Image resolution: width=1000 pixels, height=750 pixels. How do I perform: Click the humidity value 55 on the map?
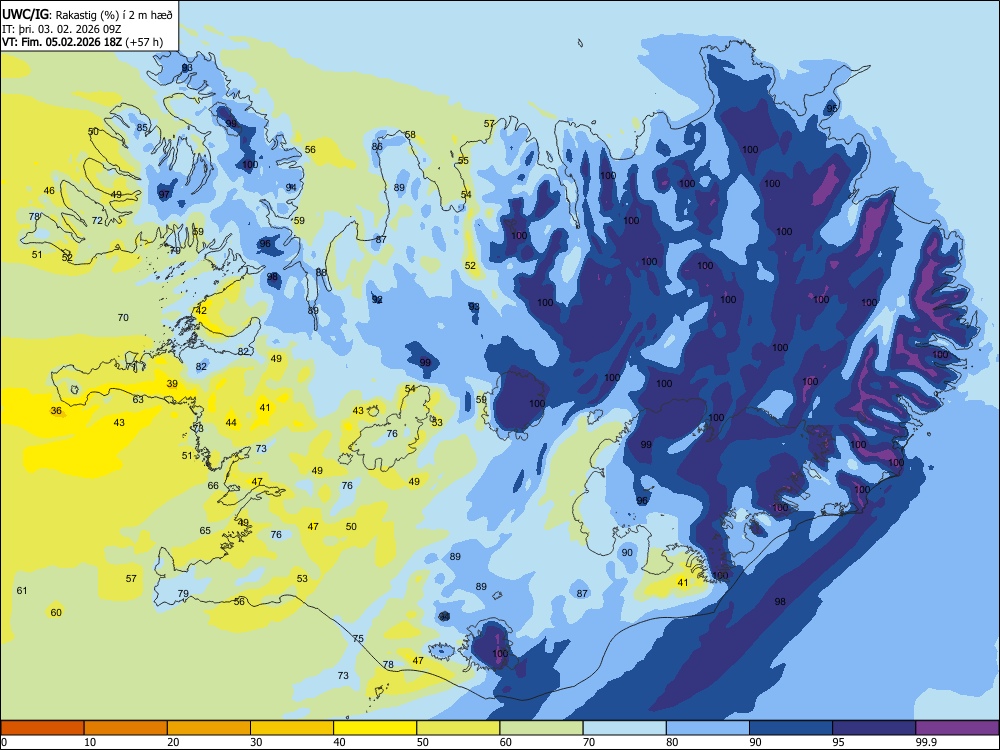463,160
